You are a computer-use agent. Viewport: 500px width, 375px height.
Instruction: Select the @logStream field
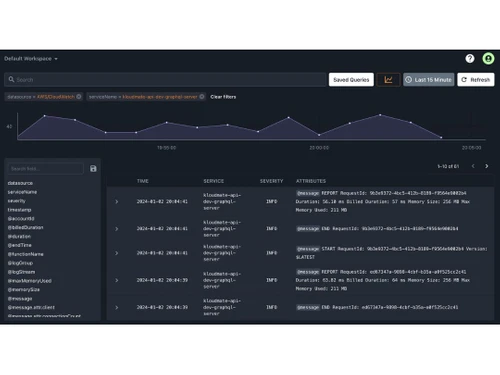(x=21, y=272)
